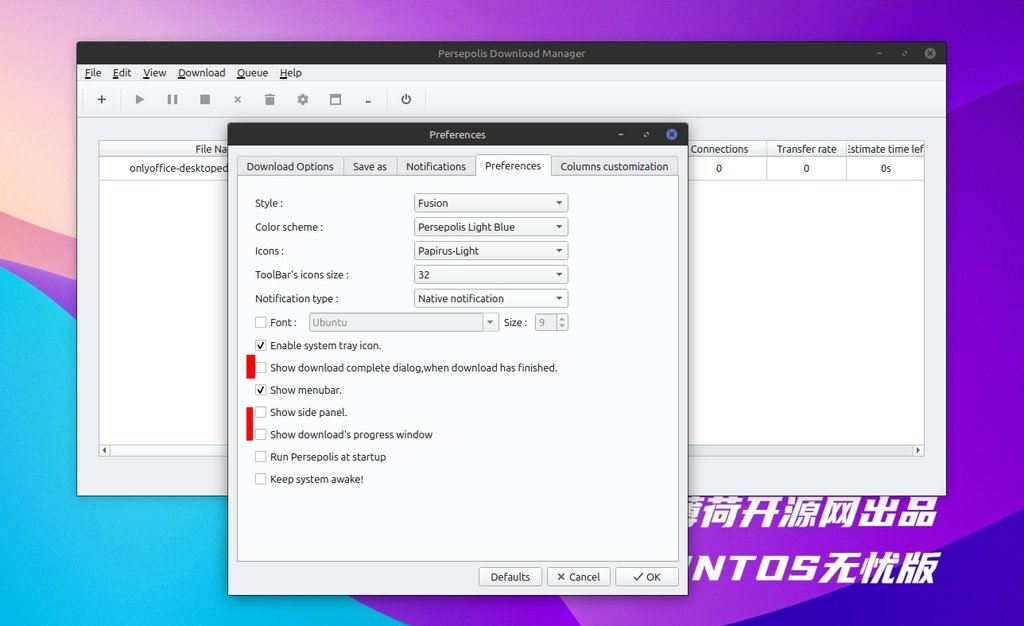The height and width of the screenshot is (626, 1024).
Task: Open the Style dropdown showing Fusion
Action: pos(491,203)
